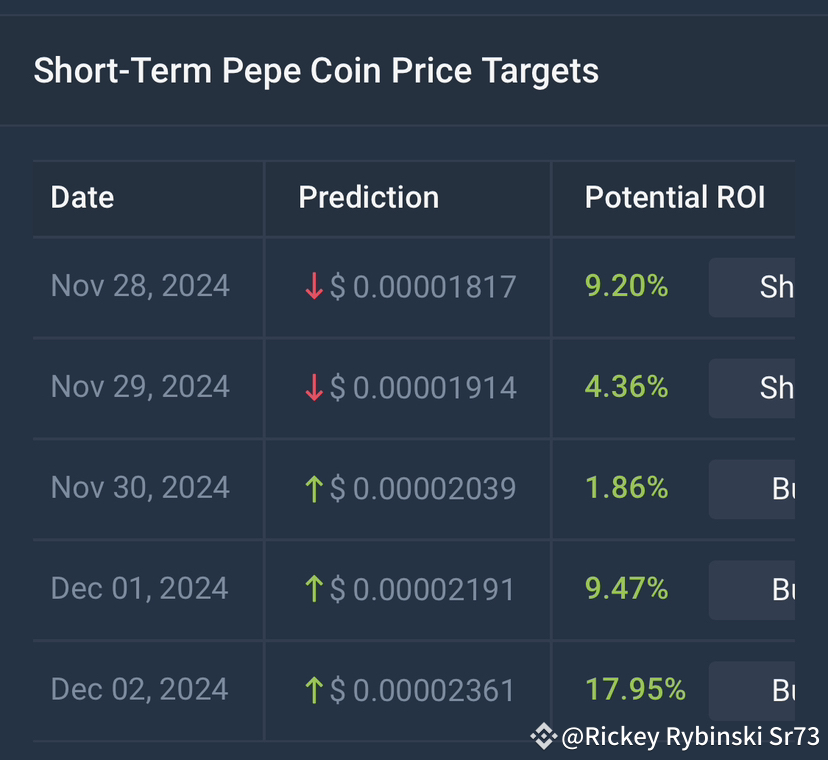Image resolution: width=828 pixels, height=760 pixels.
Task: Click the up arrow beside $0.00002361
Action: 313,691
